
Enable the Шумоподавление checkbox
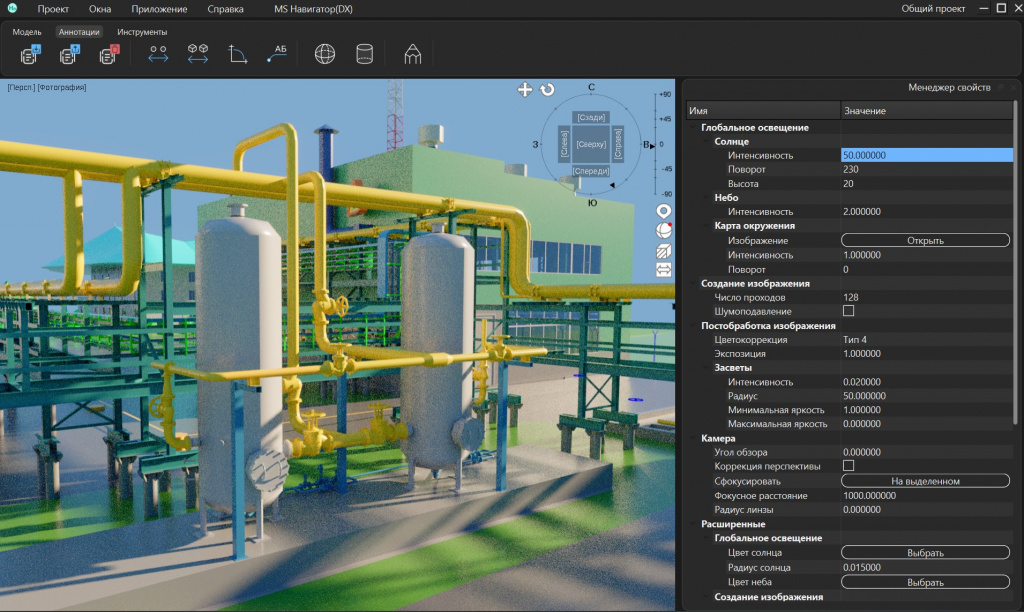click(848, 311)
